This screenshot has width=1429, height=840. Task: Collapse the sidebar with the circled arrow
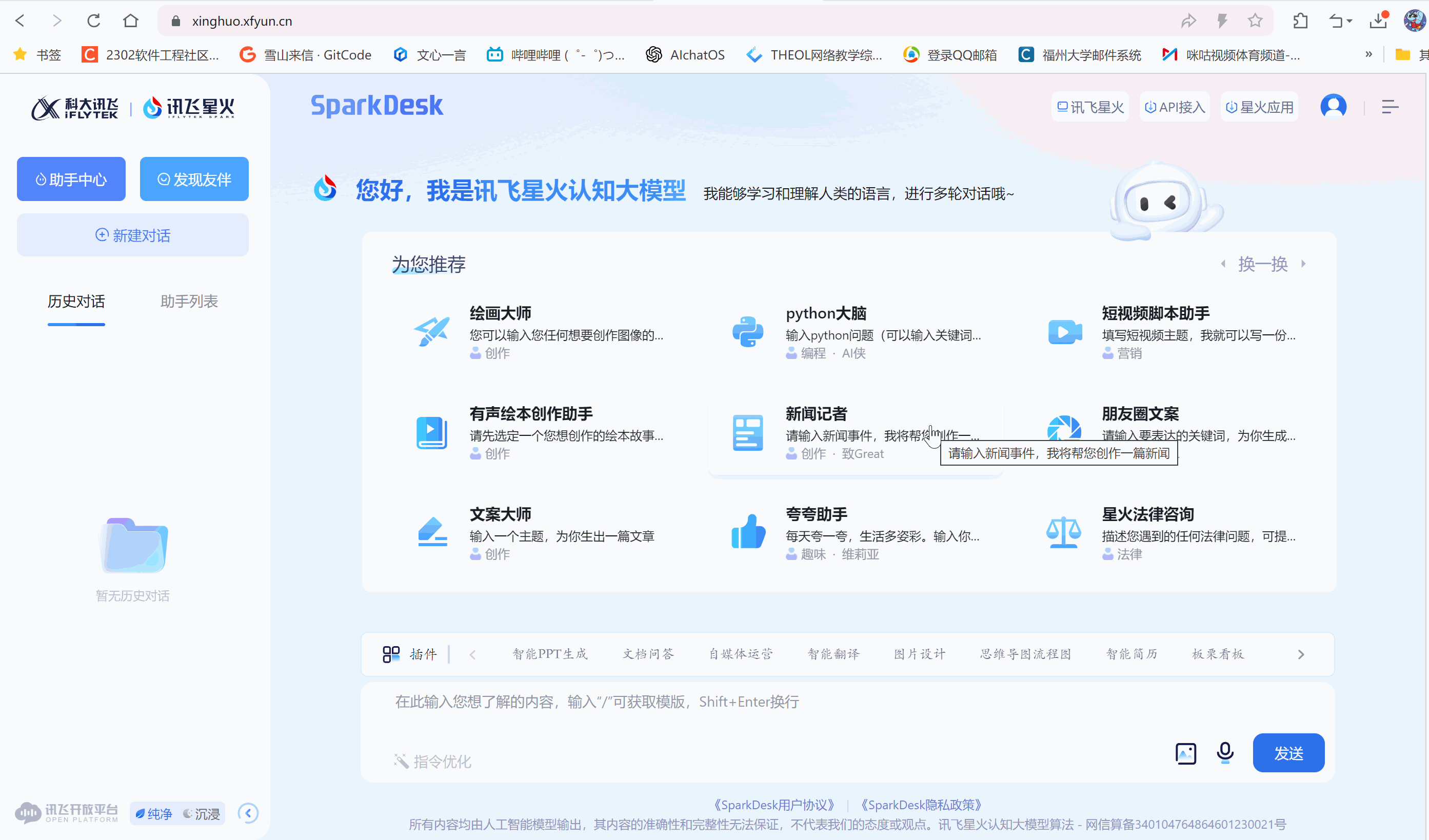coord(248,813)
